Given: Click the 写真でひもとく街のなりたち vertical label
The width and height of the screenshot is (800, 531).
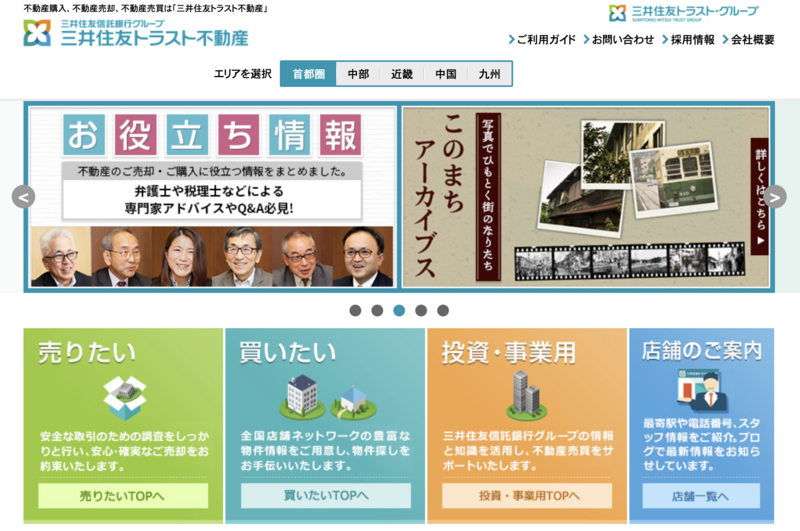Looking at the screenshot, I should click(x=488, y=196).
